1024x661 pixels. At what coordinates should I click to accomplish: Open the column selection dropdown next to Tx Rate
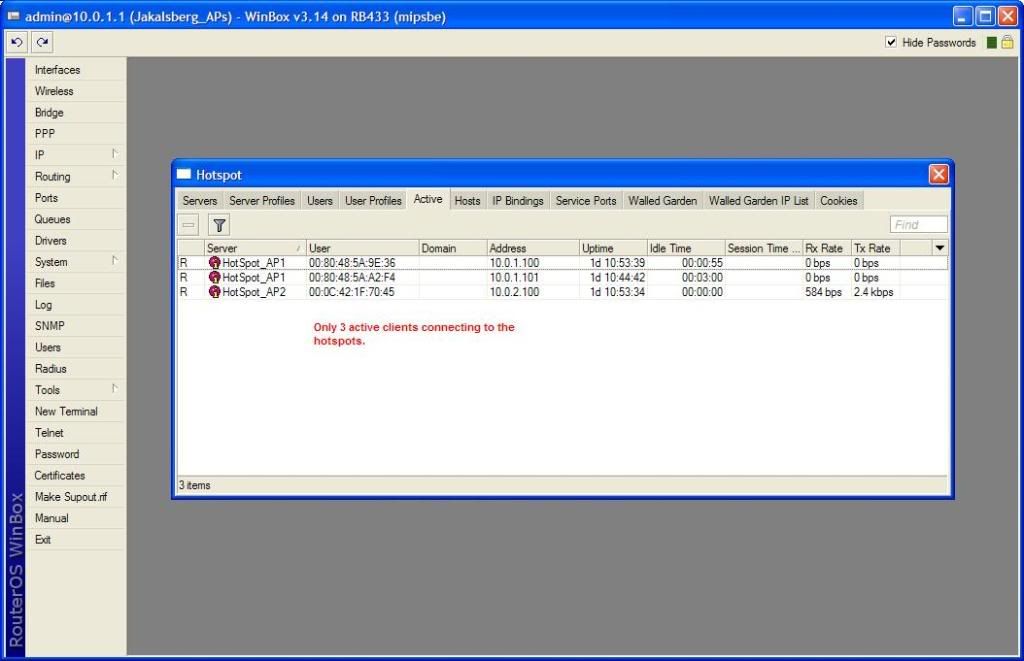938,247
